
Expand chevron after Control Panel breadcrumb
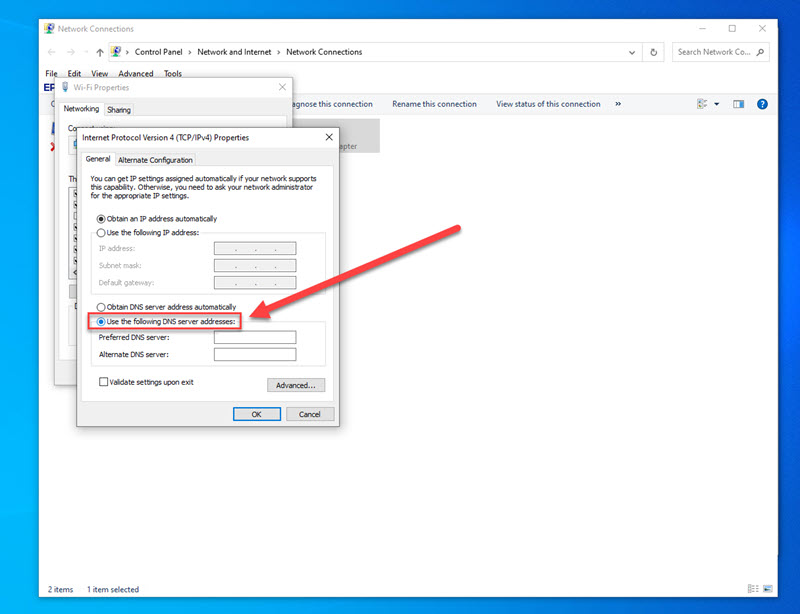click(x=190, y=52)
